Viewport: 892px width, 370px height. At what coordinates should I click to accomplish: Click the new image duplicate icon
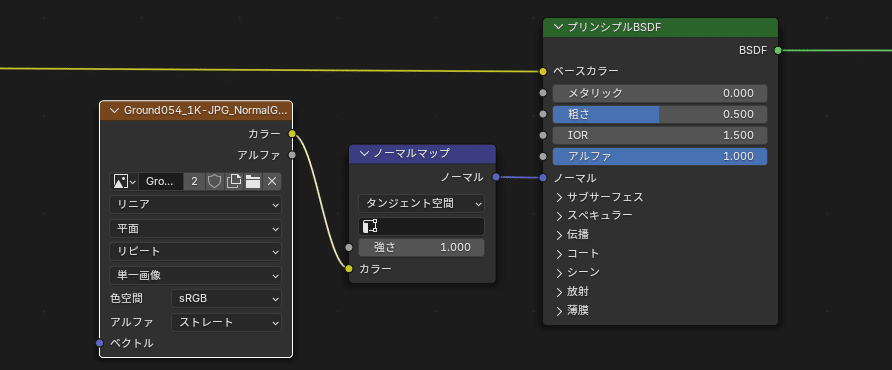pyautogui.click(x=233, y=182)
